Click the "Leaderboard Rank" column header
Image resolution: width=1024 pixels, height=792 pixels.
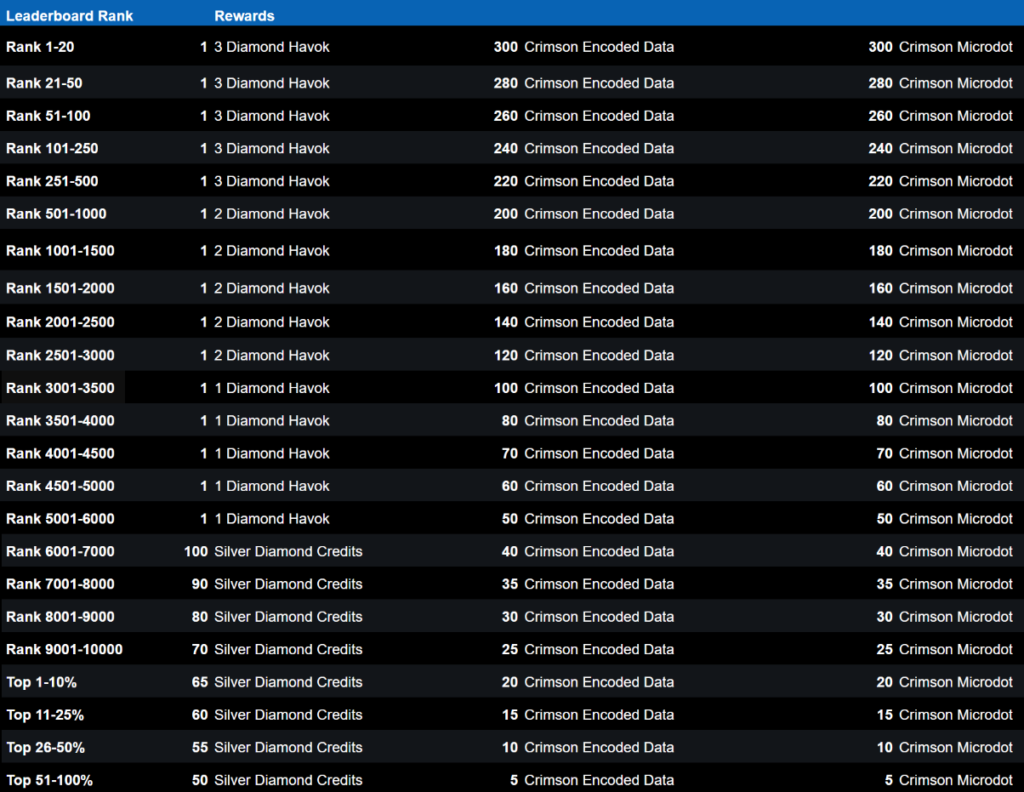coord(69,16)
